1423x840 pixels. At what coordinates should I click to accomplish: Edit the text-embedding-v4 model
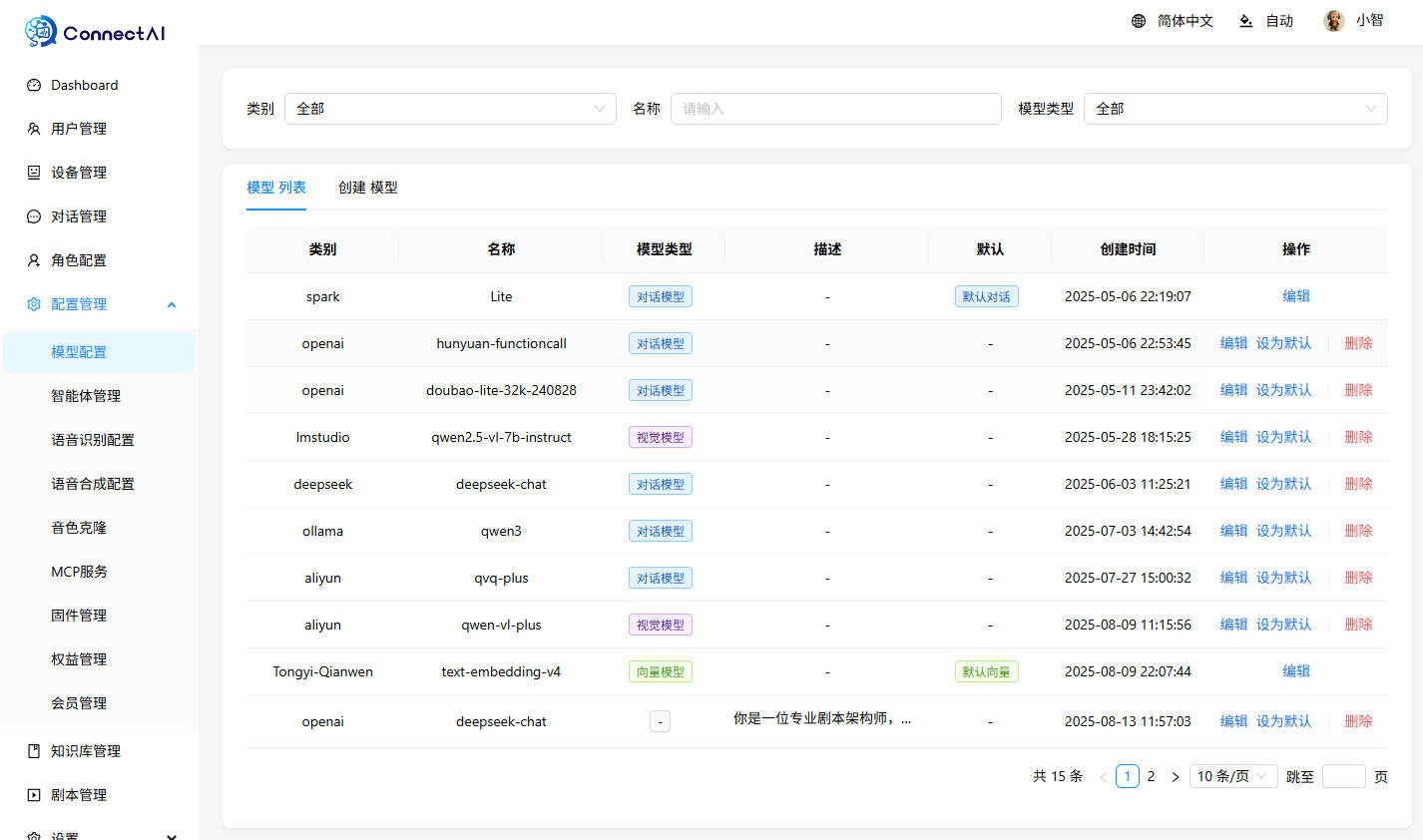click(x=1296, y=671)
